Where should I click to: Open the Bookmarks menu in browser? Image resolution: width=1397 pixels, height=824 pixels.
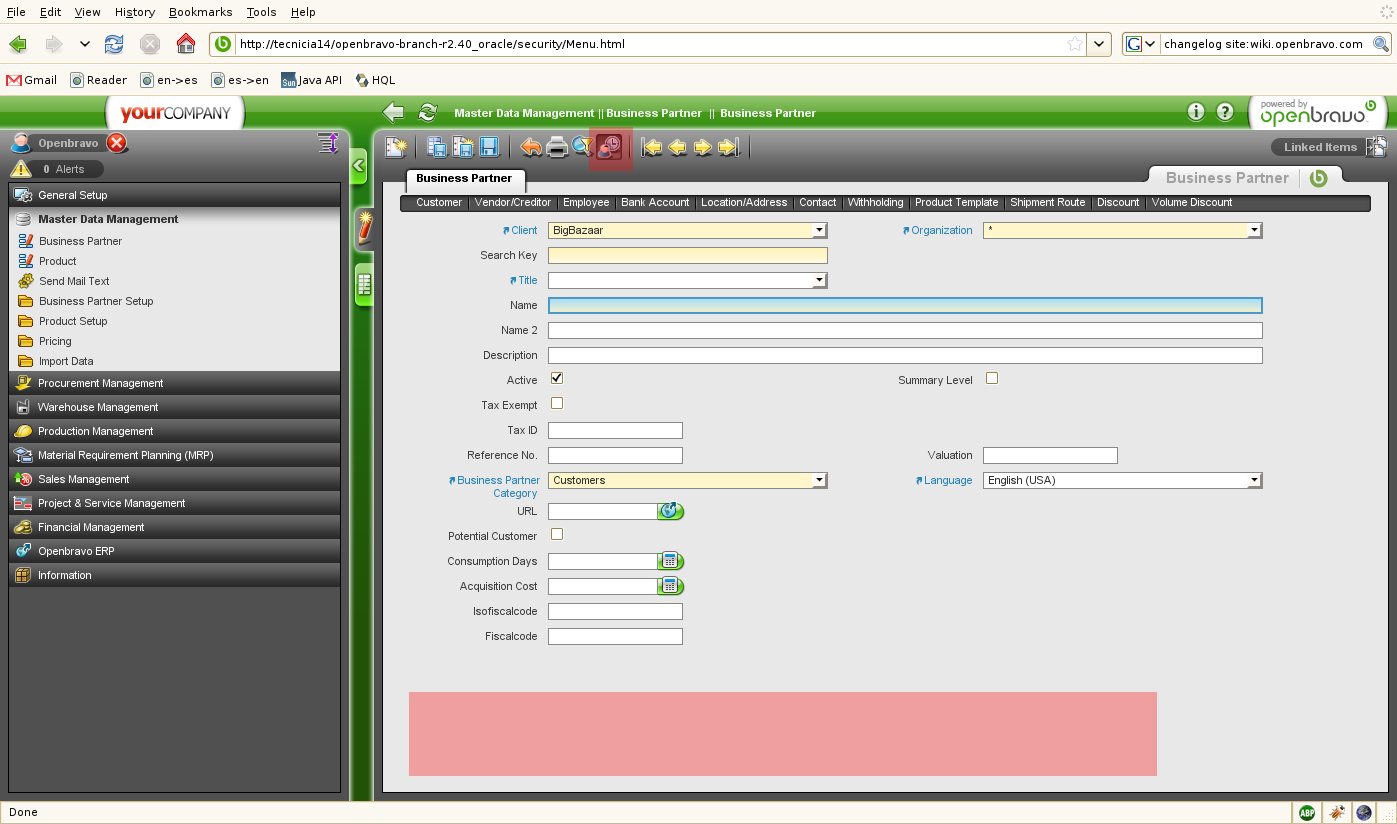coord(200,12)
